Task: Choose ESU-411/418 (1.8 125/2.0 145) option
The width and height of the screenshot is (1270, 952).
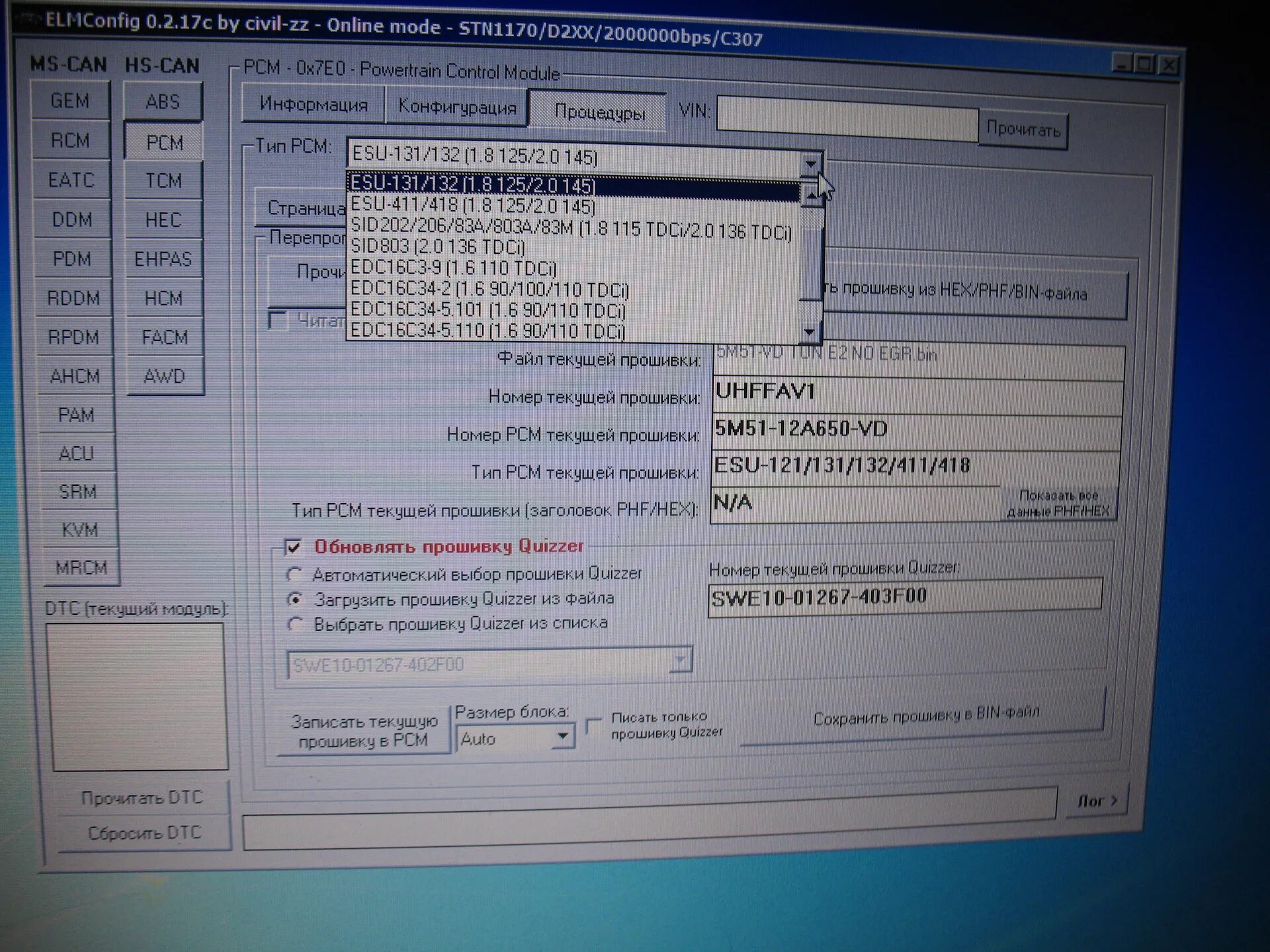Action: pos(573,206)
